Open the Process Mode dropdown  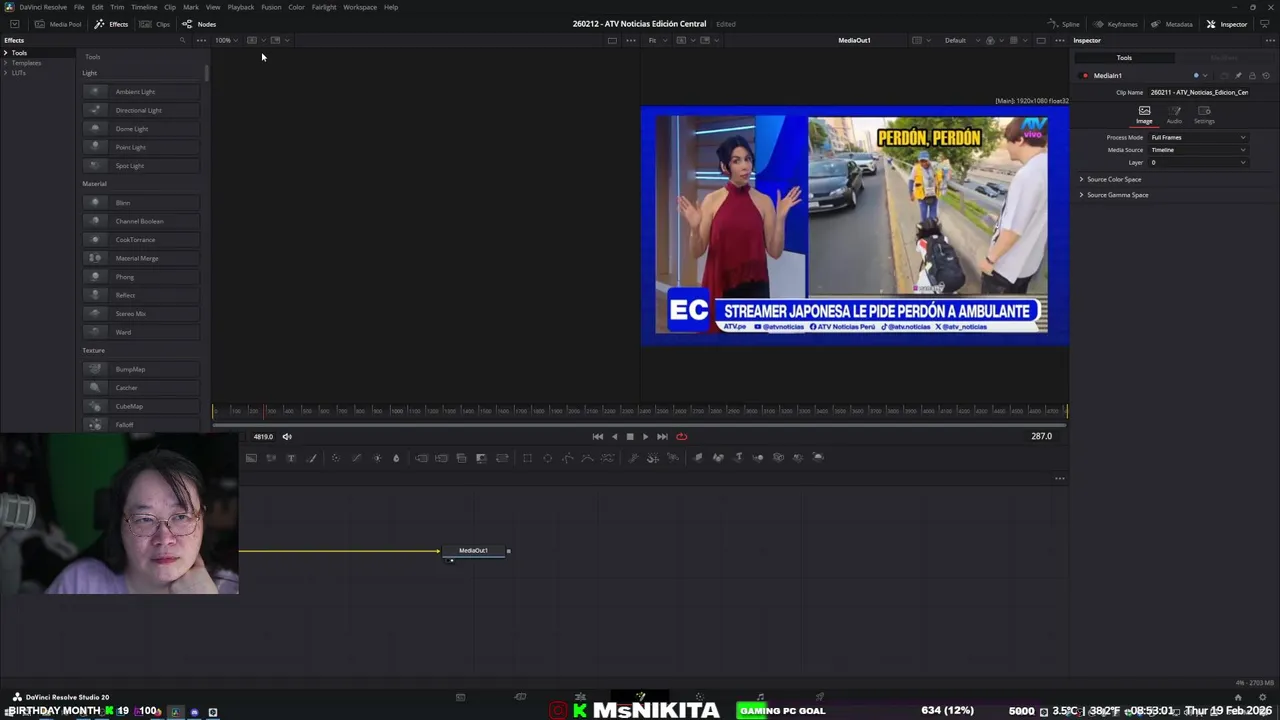point(1198,137)
